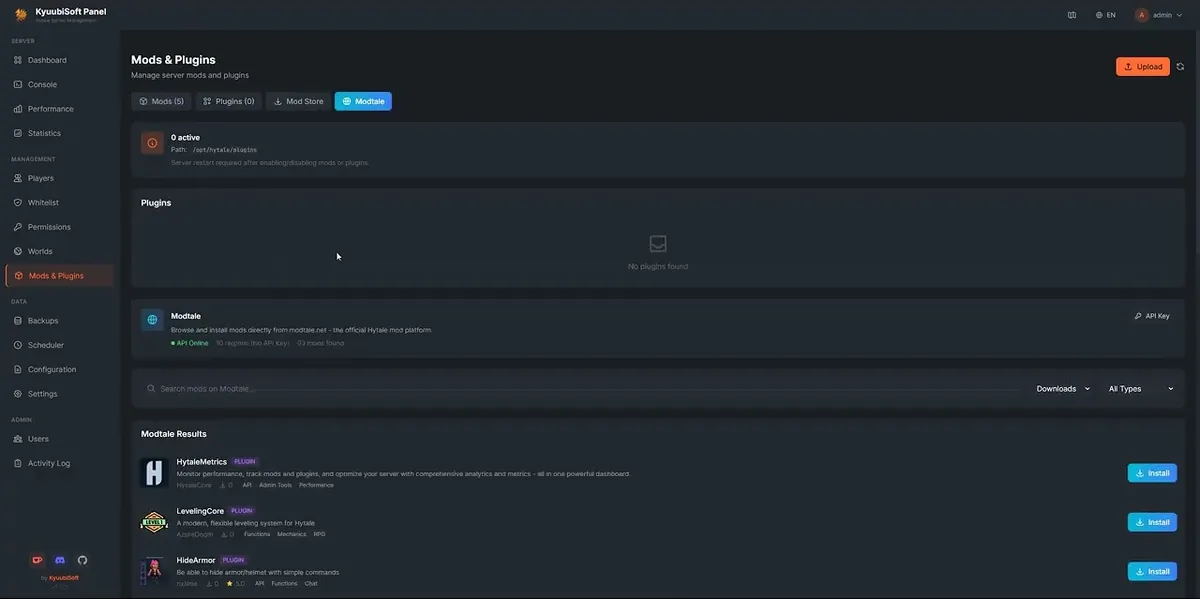Screen dimensions: 1200x599
Task: Click the Modtale Results heading
Action: (x=174, y=434)
